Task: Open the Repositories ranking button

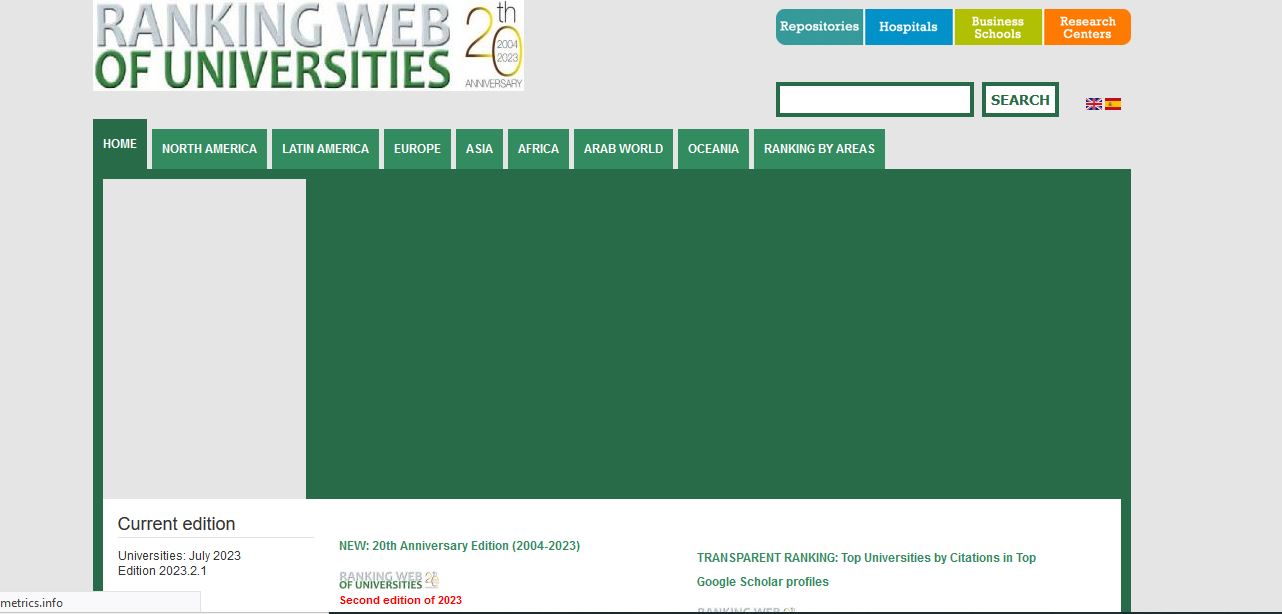Action: 819,27
